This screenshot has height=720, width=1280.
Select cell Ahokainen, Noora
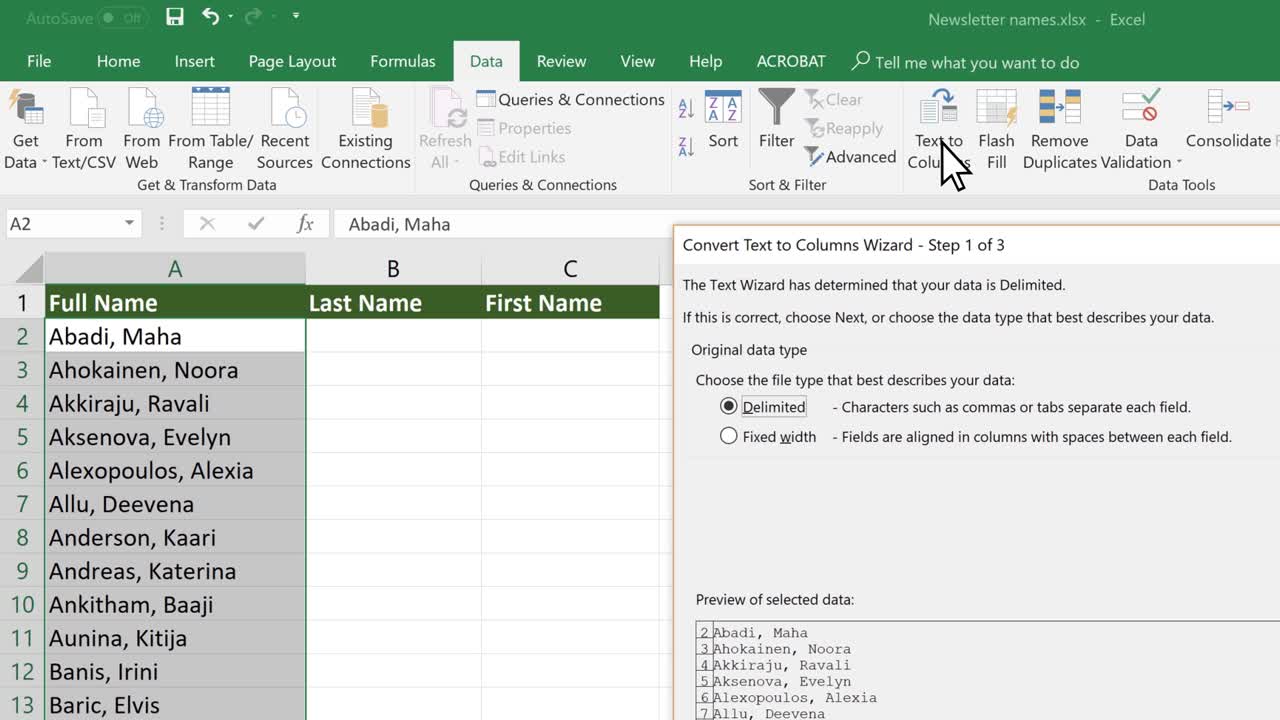click(x=175, y=370)
